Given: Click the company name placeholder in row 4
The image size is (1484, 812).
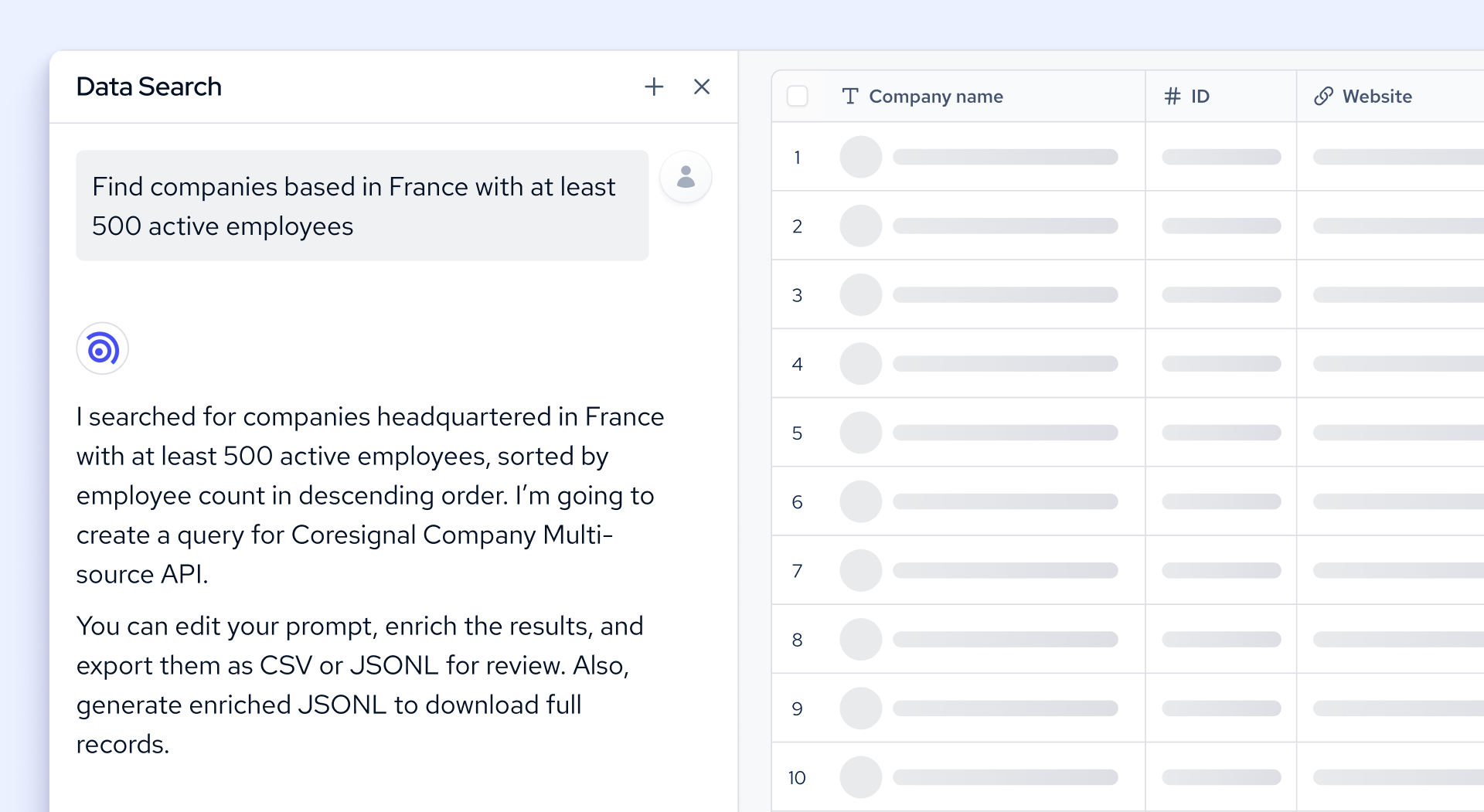Looking at the screenshot, I should (x=1004, y=363).
